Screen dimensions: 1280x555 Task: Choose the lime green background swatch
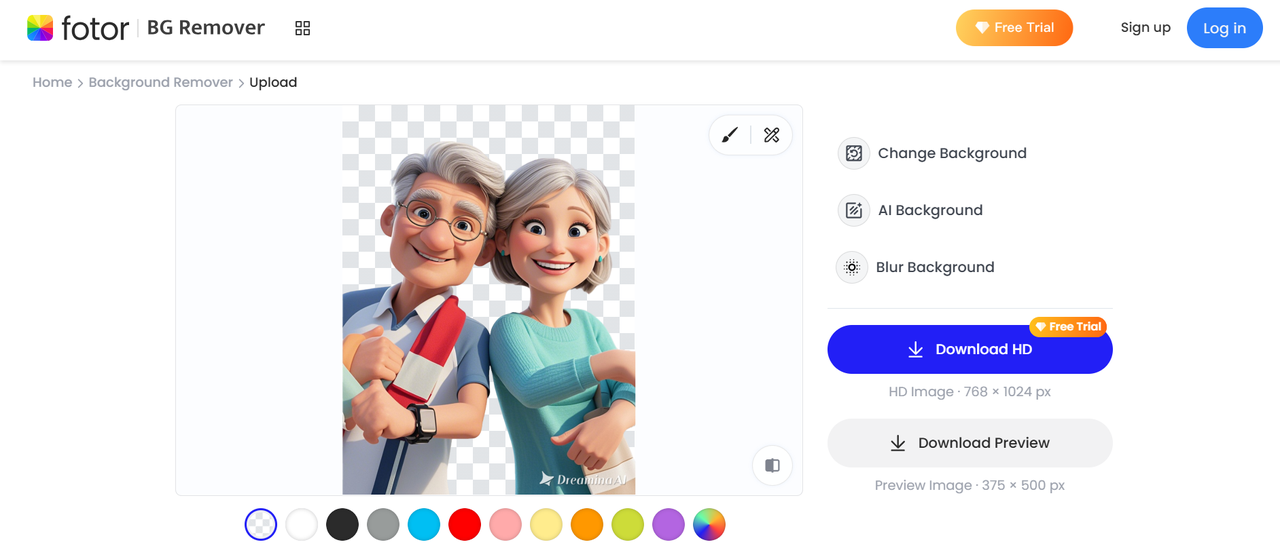coord(628,524)
